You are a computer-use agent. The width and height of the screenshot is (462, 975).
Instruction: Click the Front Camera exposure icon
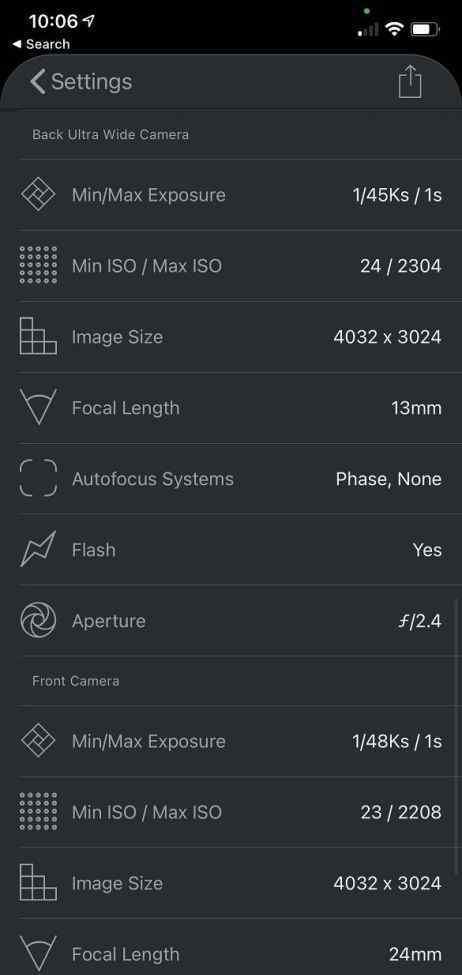click(38, 741)
